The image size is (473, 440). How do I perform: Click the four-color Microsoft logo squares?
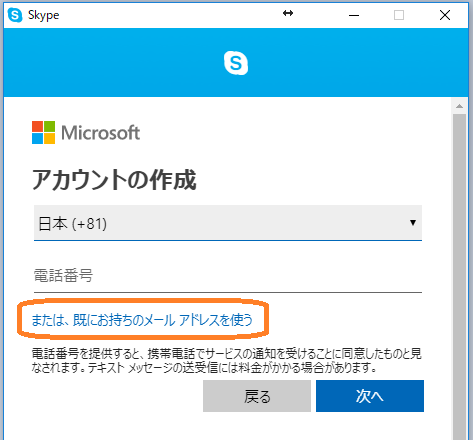[x=43, y=133]
